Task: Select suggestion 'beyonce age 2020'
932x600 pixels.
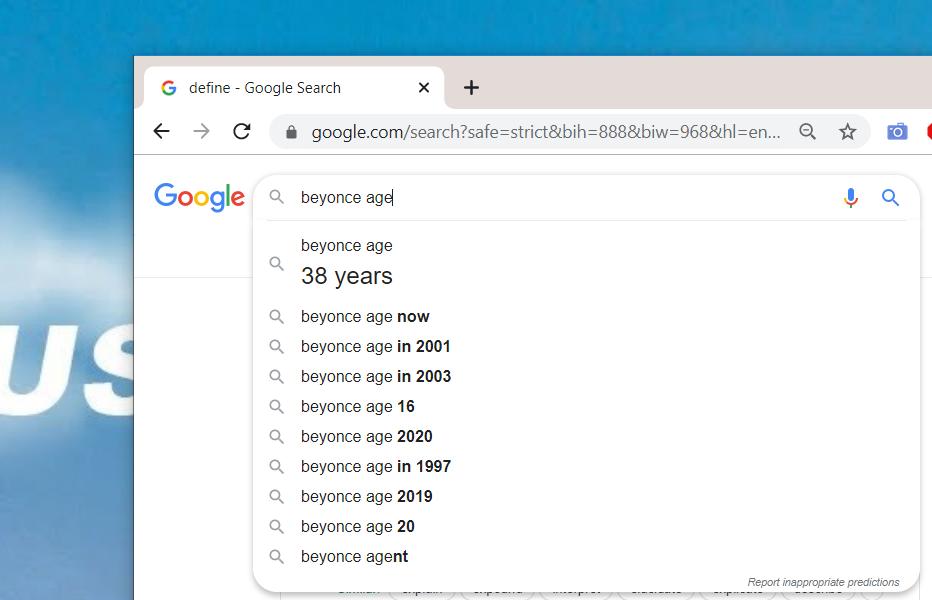Action: (586, 436)
